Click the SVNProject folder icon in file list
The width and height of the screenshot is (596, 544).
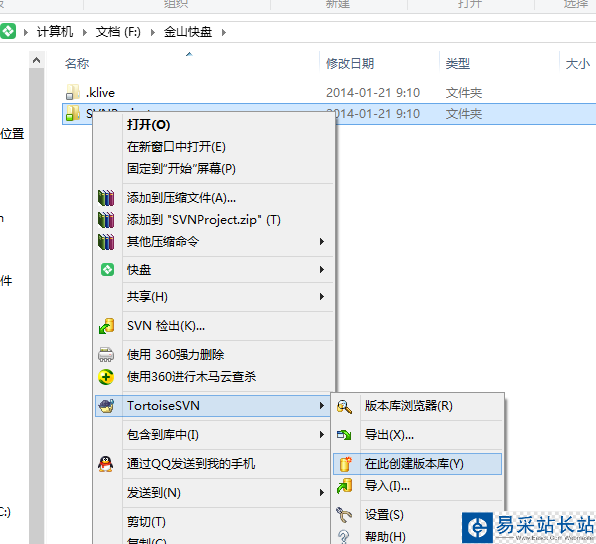click(x=73, y=113)
